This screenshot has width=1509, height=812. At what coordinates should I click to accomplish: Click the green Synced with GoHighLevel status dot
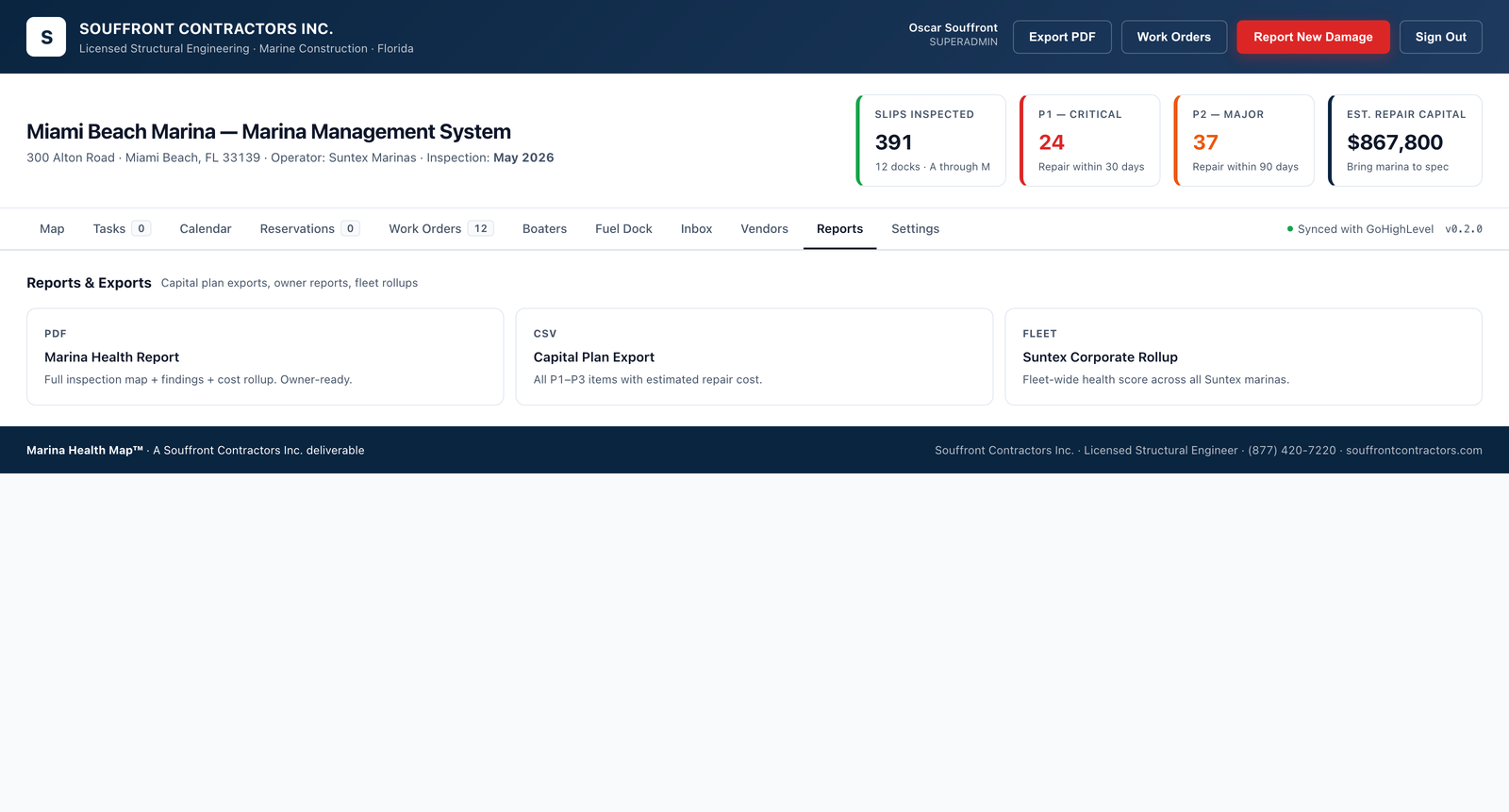[1290, 229]
